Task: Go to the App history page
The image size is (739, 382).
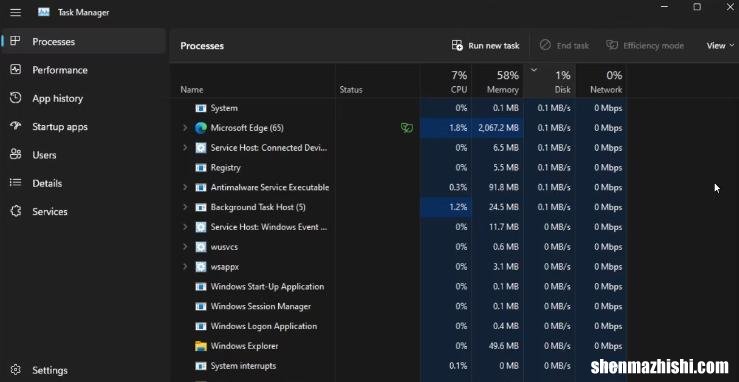Action: pyautogui.click(x=84, y=98)
